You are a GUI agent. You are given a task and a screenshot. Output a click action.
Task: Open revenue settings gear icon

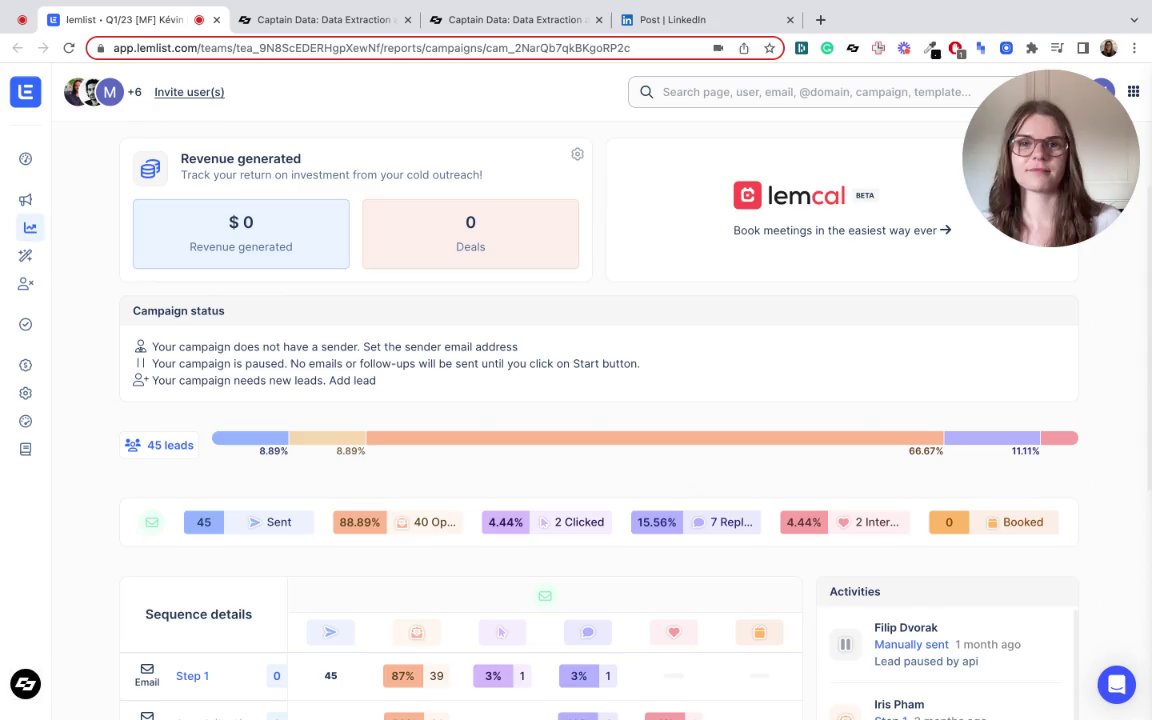pyautogui.click(x=577, y=154)
